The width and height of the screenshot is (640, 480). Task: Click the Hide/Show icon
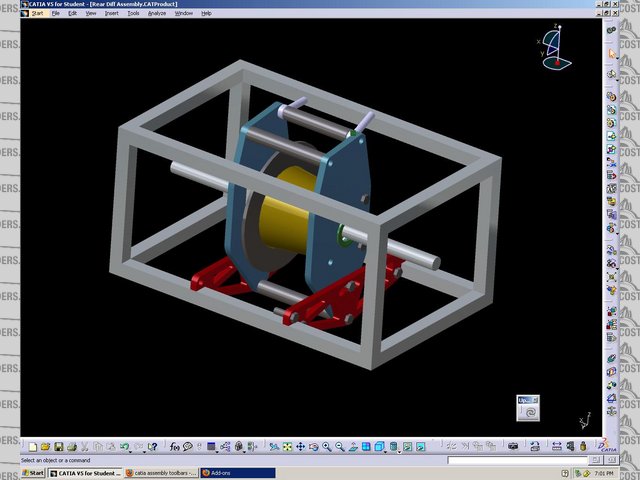pos(407,447)
